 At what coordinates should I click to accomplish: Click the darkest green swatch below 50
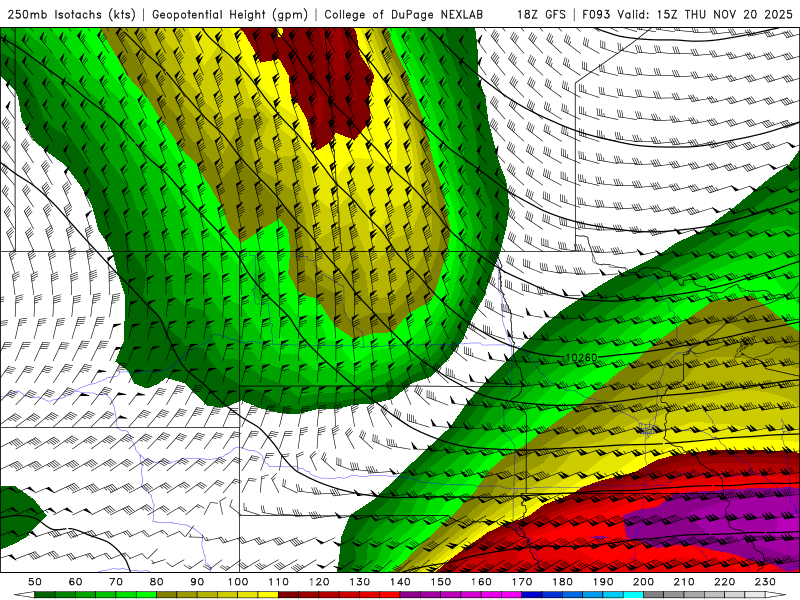45,595
